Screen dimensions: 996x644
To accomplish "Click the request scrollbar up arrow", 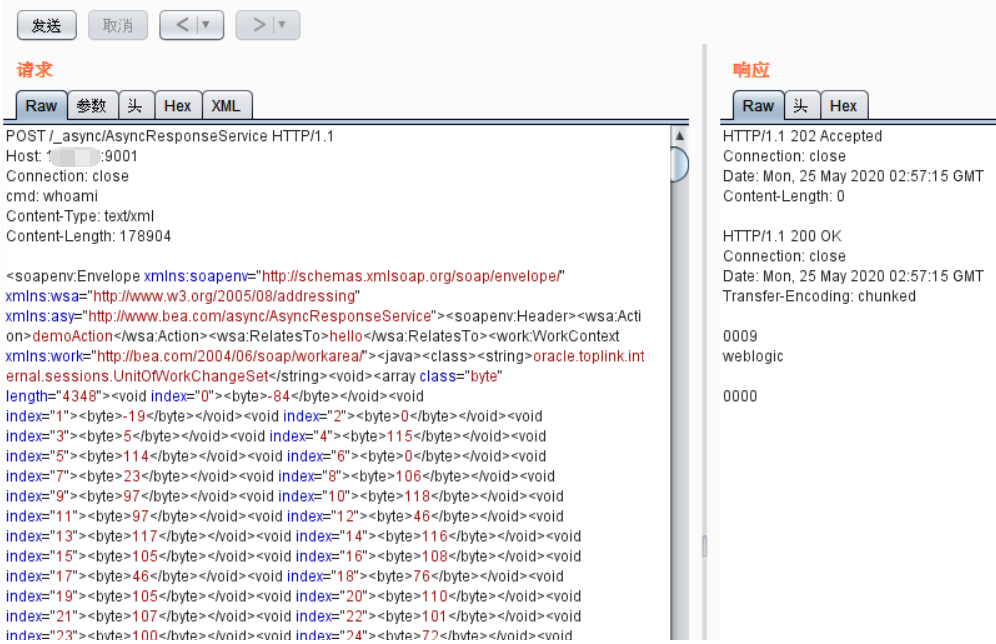I will [680, 135].
